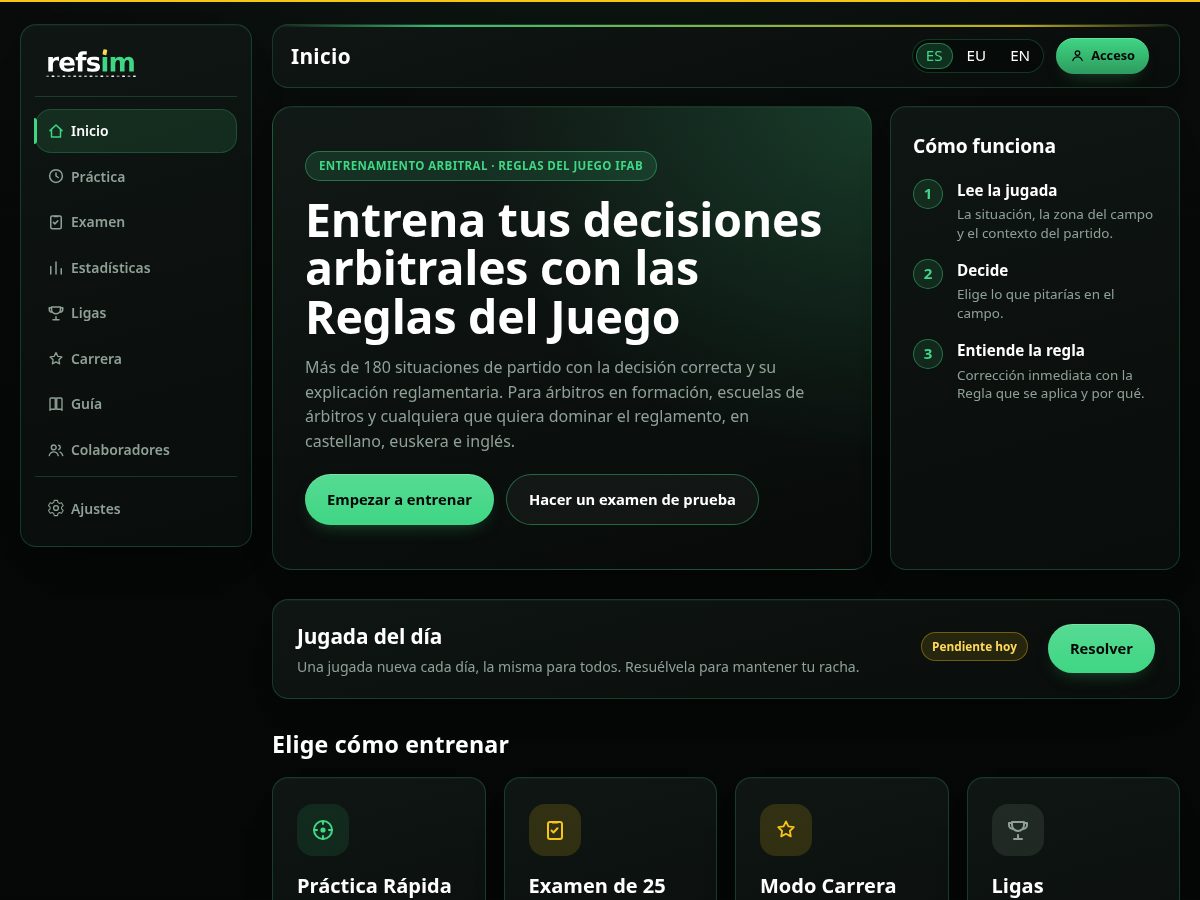Click the Resolver button
Image resolution: width=1200 pixels, height=900 pixels.
point(1101,649)
